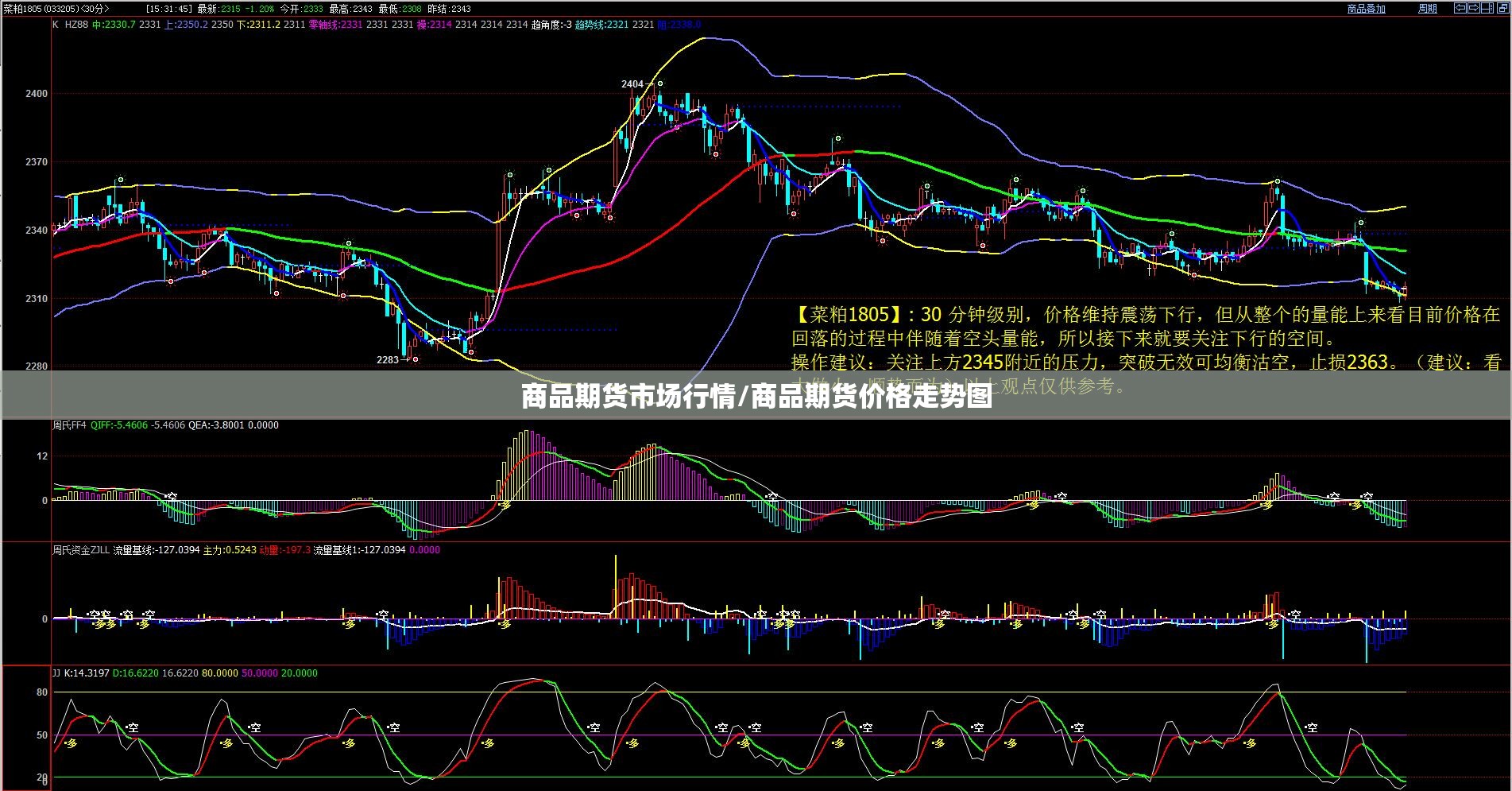Open the 周期 period link
Viewport: 1512px width, 791px height.
1428,9
